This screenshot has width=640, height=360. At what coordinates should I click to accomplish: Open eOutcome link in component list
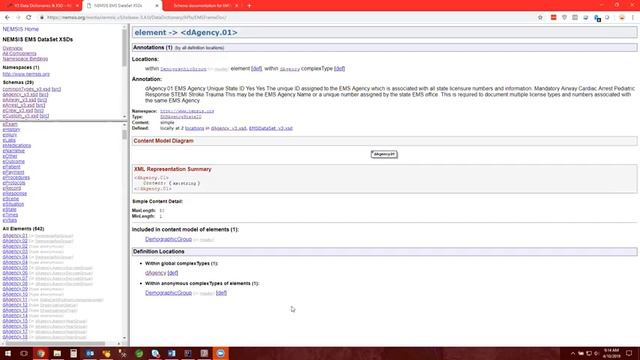pos(13,161)
